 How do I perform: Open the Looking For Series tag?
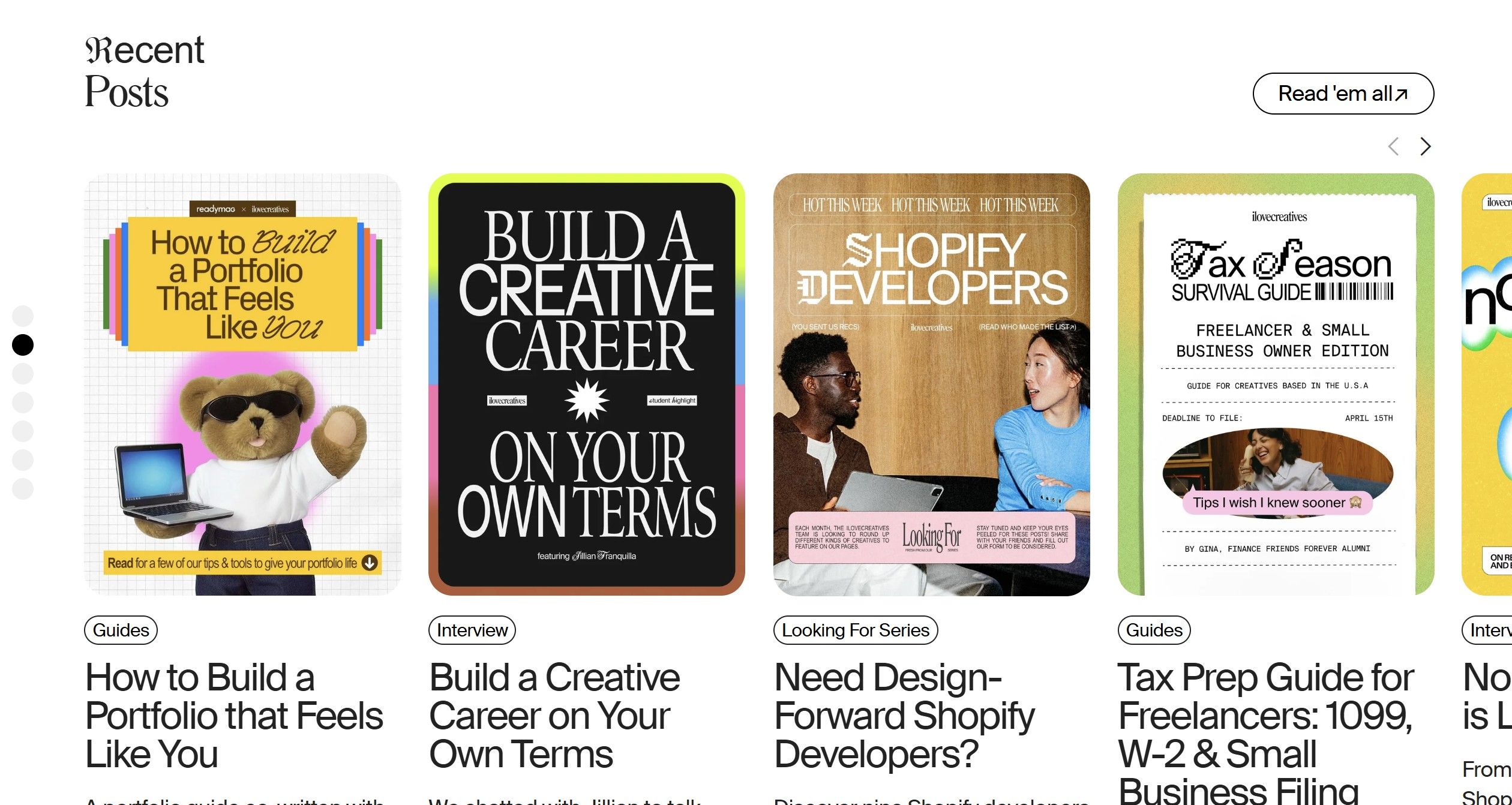856,630
